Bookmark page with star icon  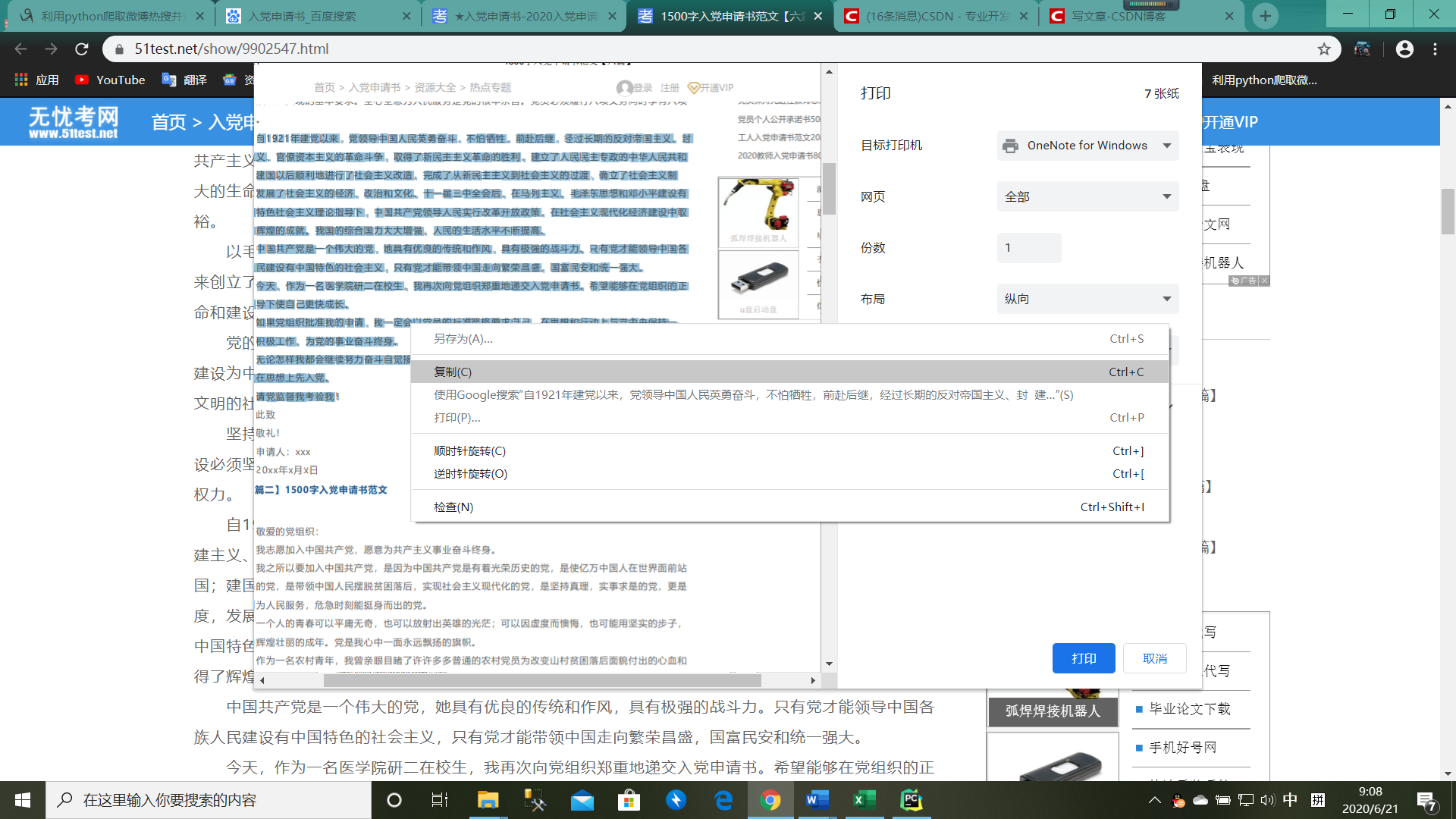(1324, 49)
